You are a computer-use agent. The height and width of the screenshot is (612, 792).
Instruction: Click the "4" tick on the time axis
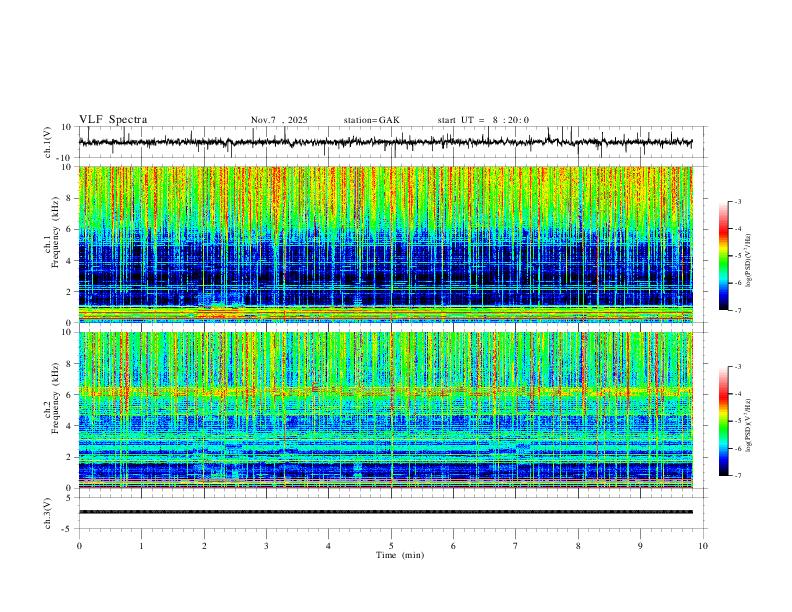328,546
